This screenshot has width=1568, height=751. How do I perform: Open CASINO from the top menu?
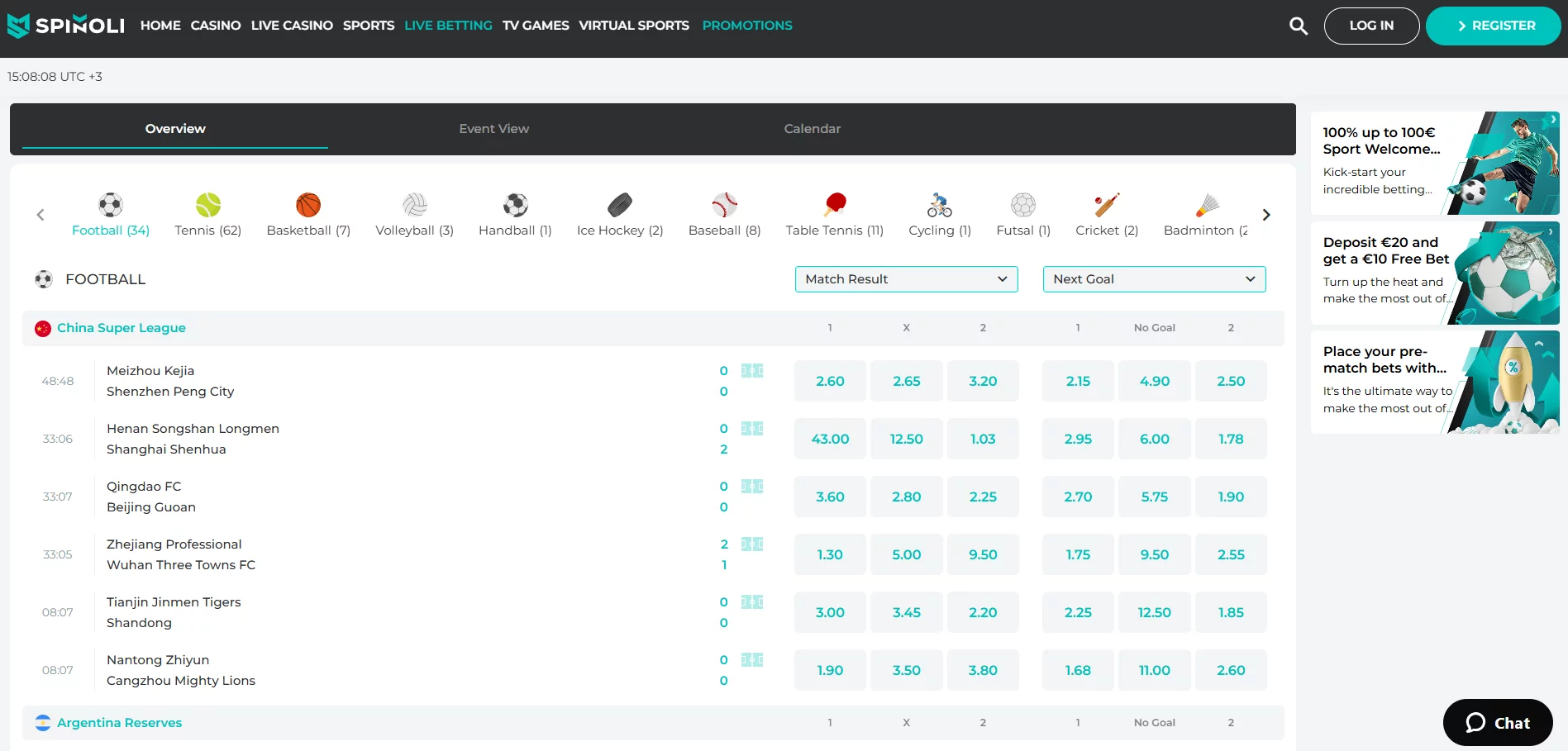[x=216, y=26]
